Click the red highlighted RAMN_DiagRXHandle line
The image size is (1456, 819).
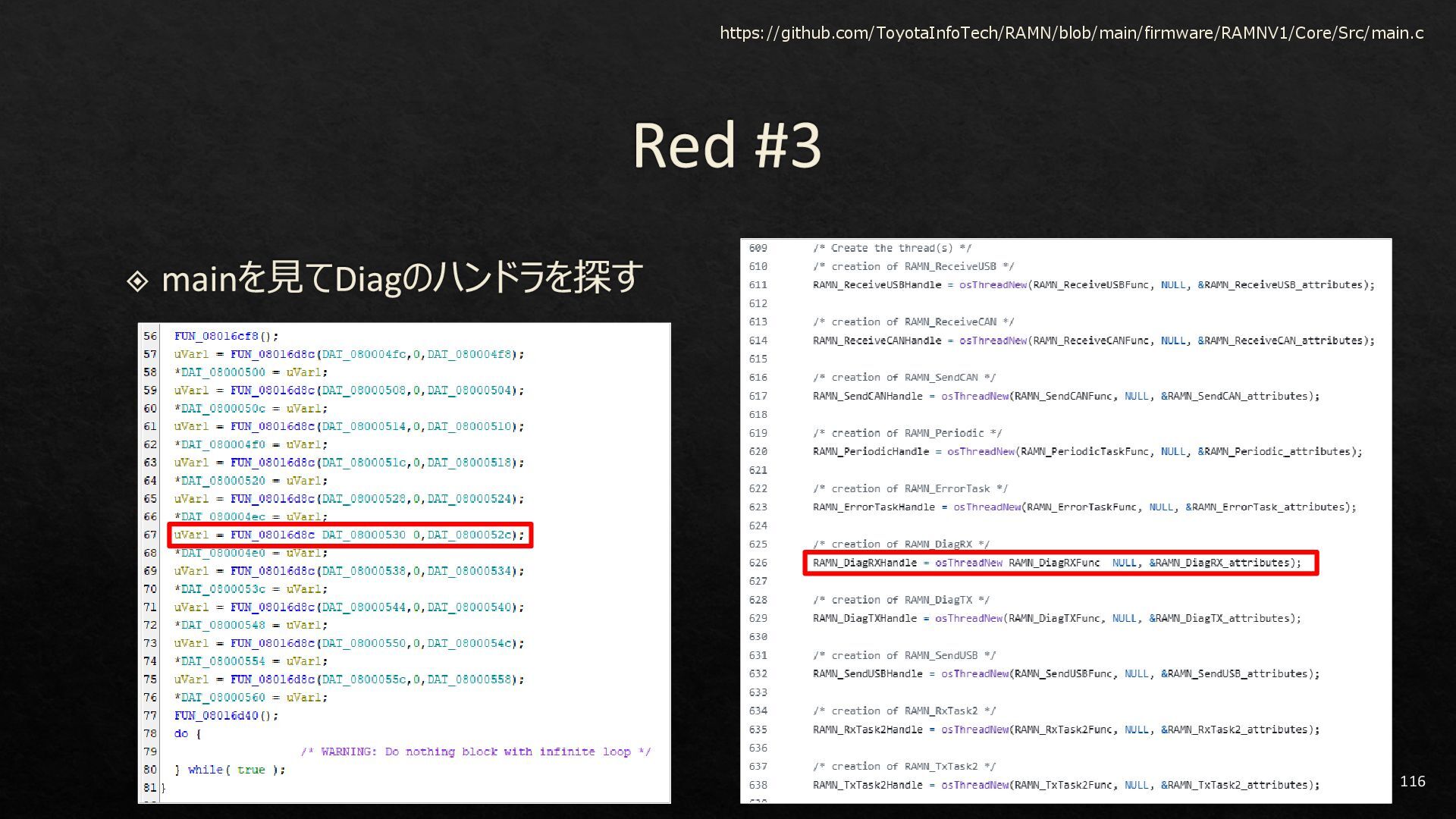(x=1059, y=563)
